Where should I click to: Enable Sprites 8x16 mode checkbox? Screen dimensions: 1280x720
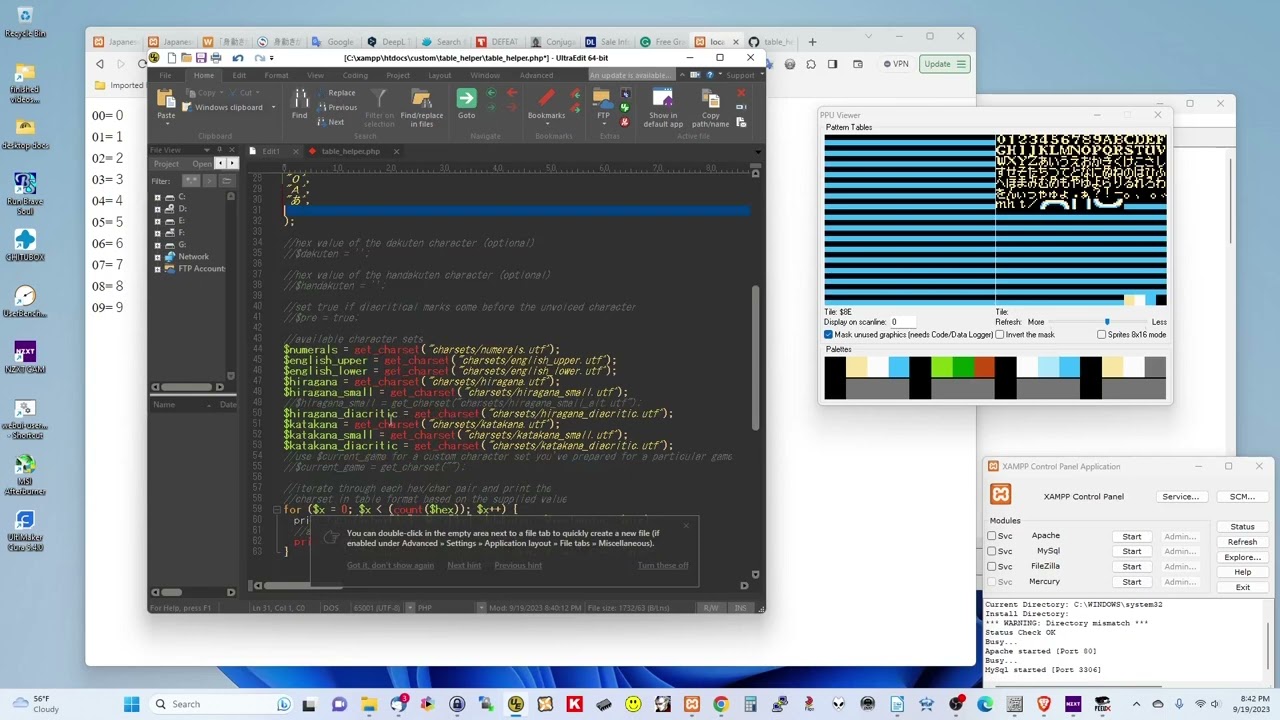click(x=1102, y=334)
